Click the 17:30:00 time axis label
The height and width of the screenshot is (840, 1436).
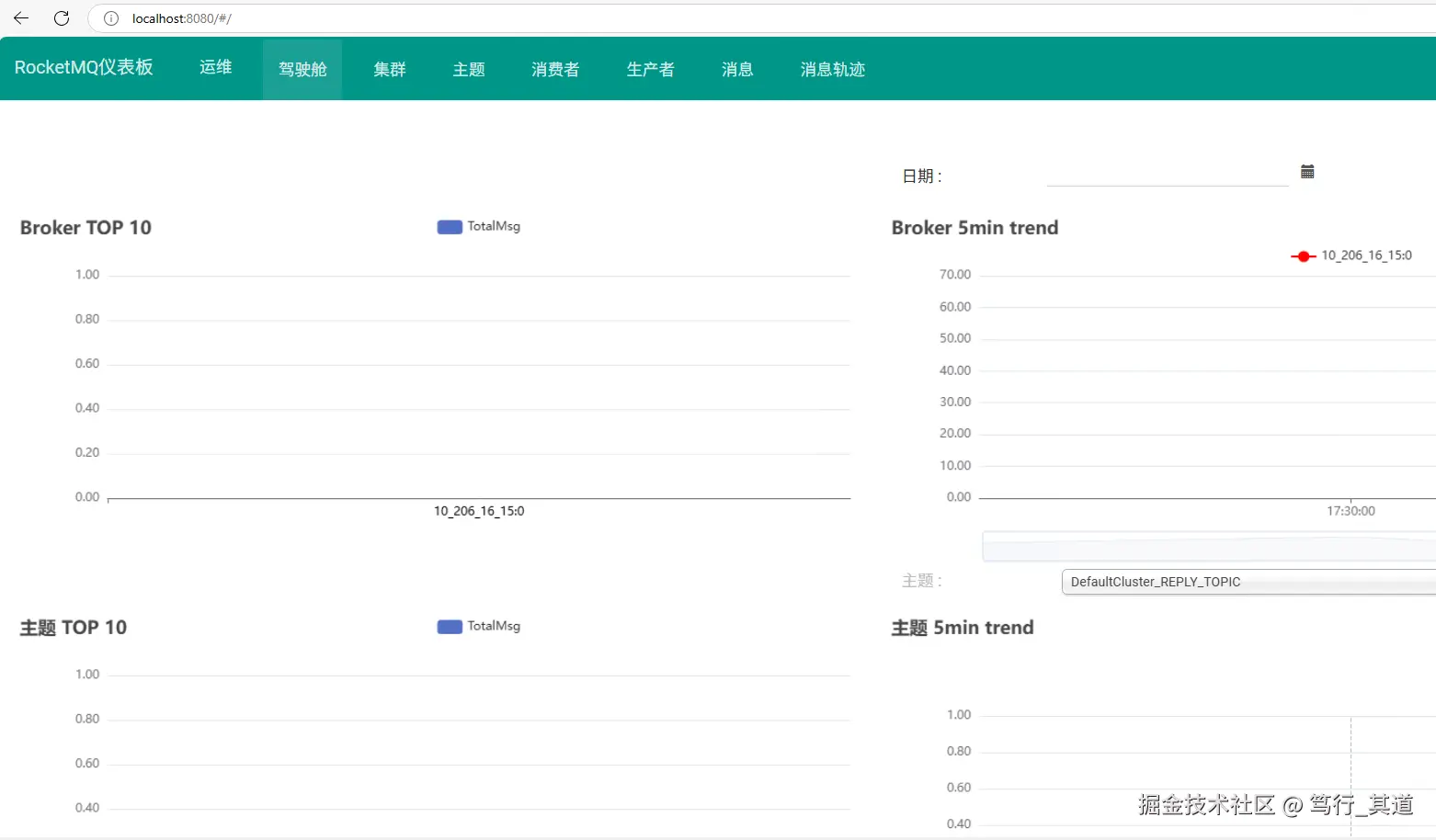pos(1351,511)
